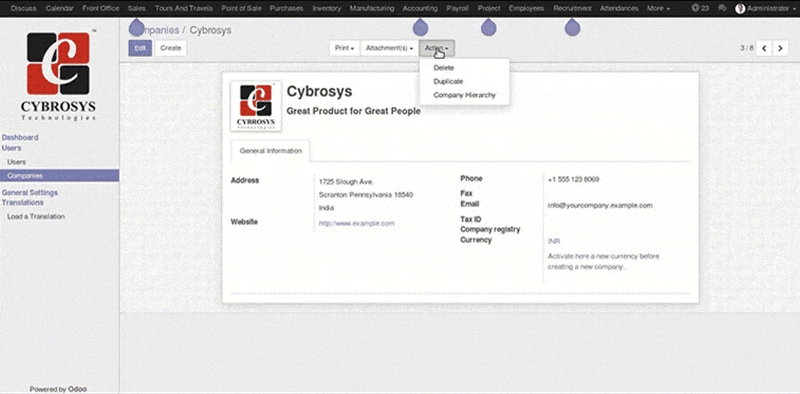Open the Print dropdown
The width and height of the screenshot is (800, 394).
(x=344, y=48)
